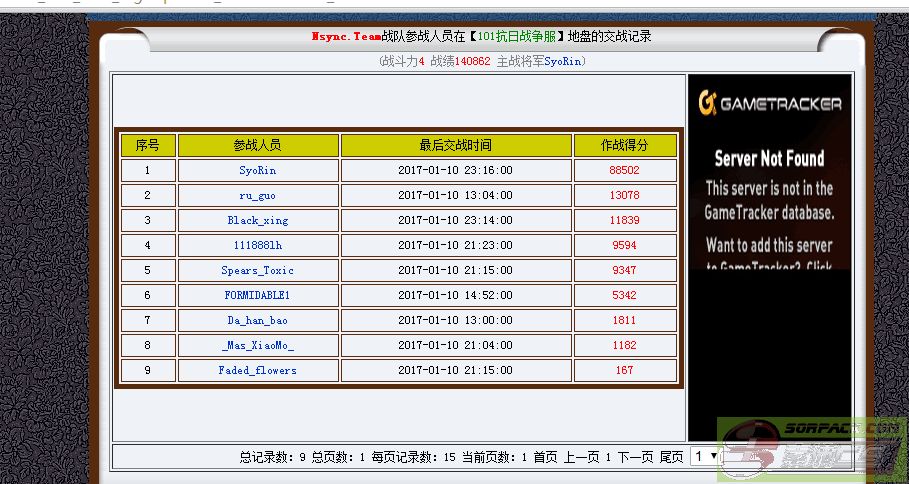
Task: Click the 作战得分 column header
Action: [624, 145]
